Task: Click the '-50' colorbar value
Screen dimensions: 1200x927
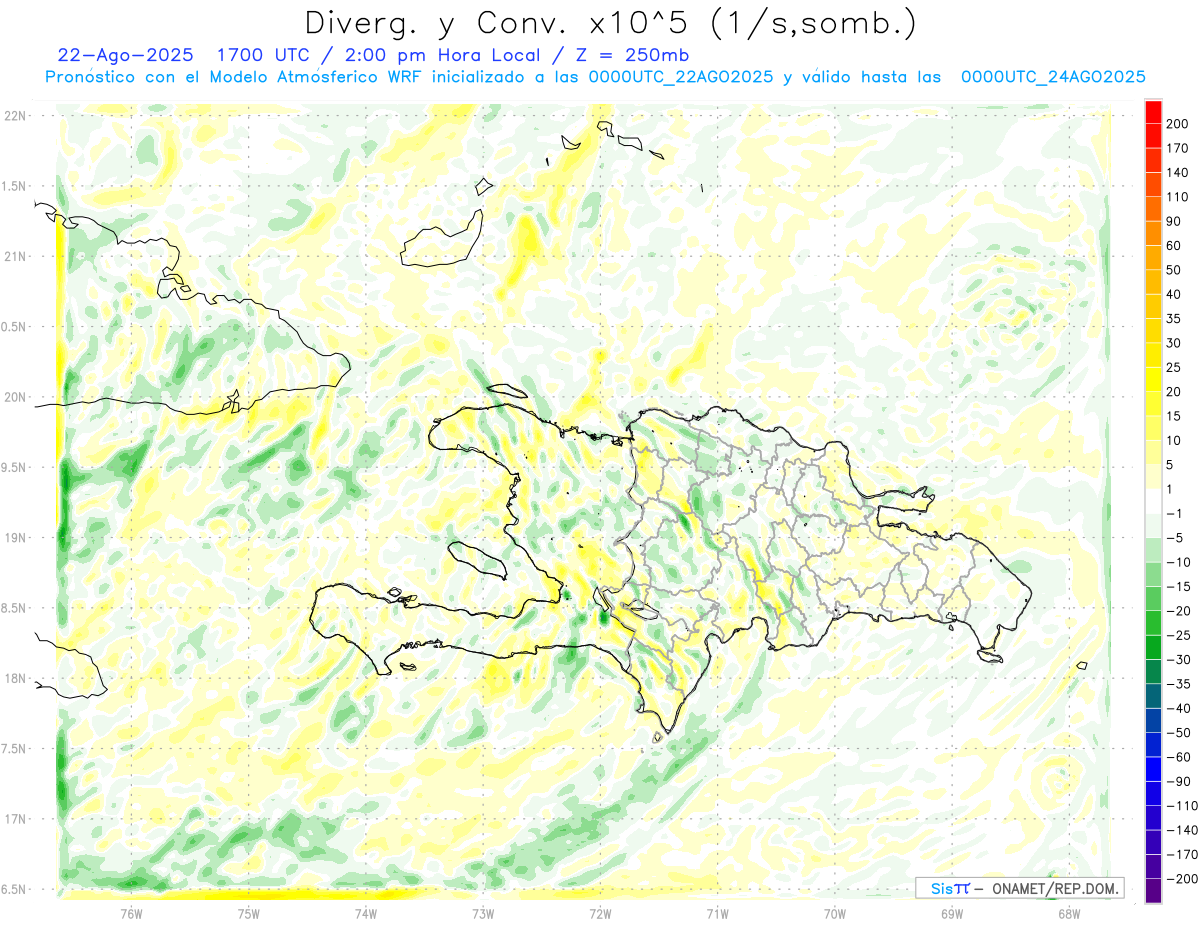Action: tap(1179, 733)
